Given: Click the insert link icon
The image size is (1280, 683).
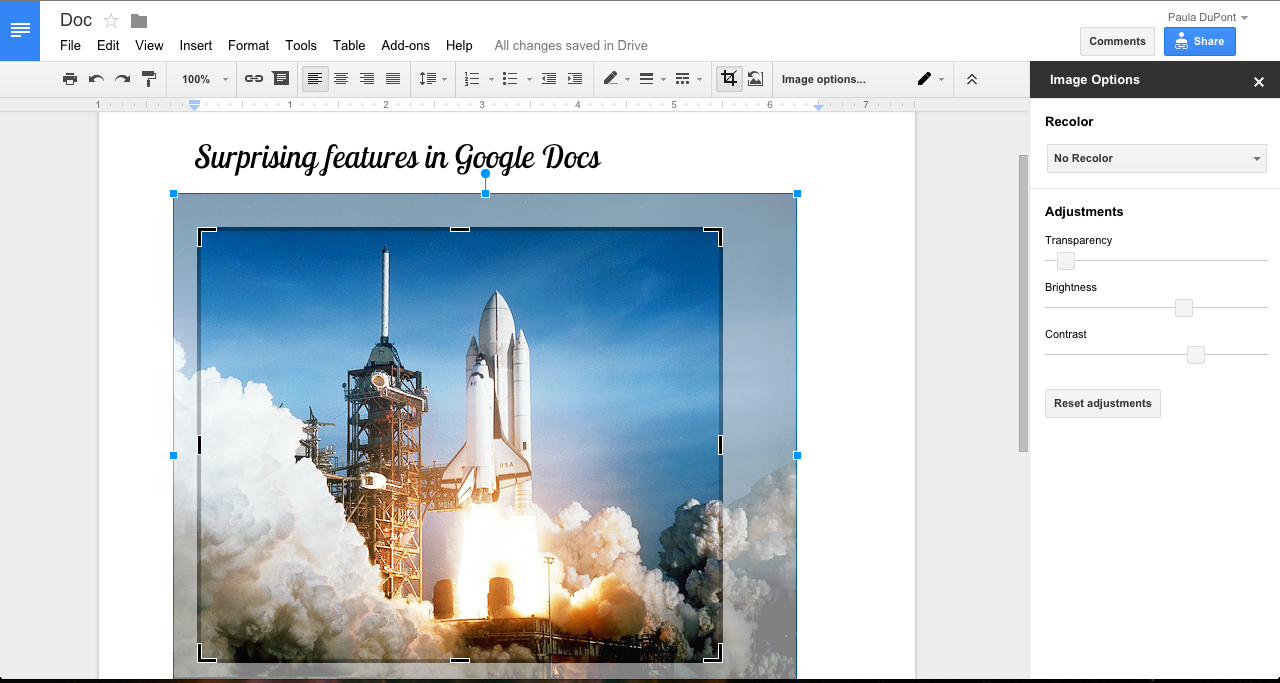Looking at the screenshot, I should (x=254, y=79).
